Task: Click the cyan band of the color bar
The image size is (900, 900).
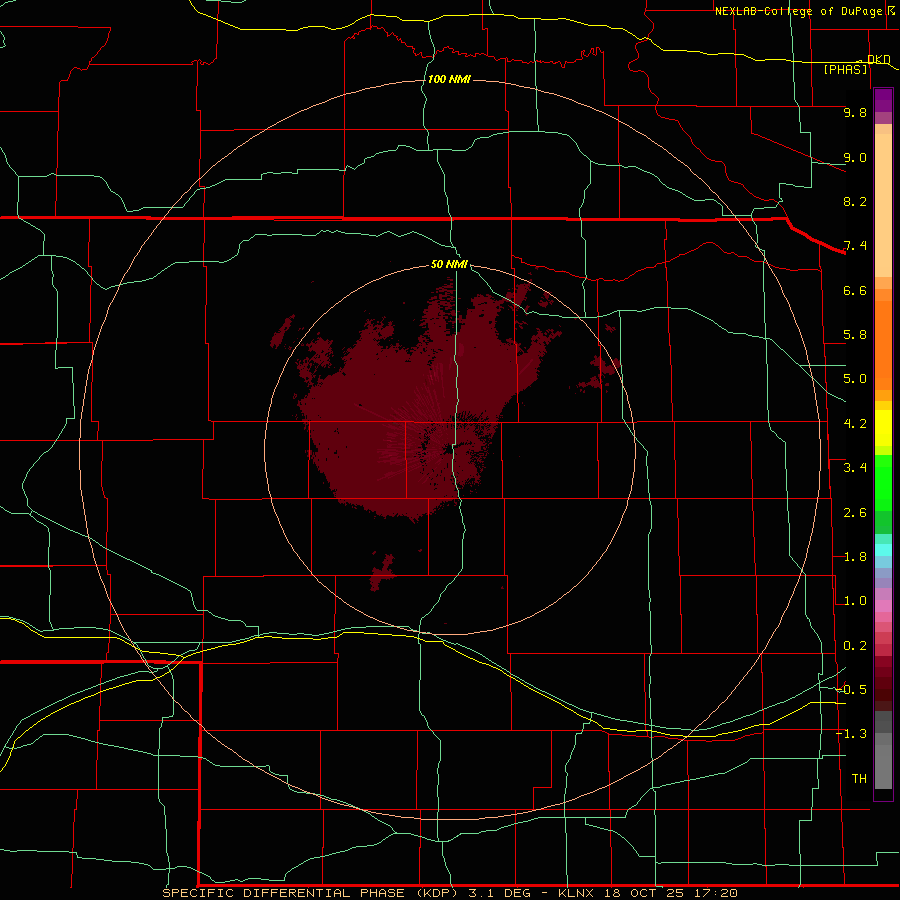Action: [x=883, y=550]
